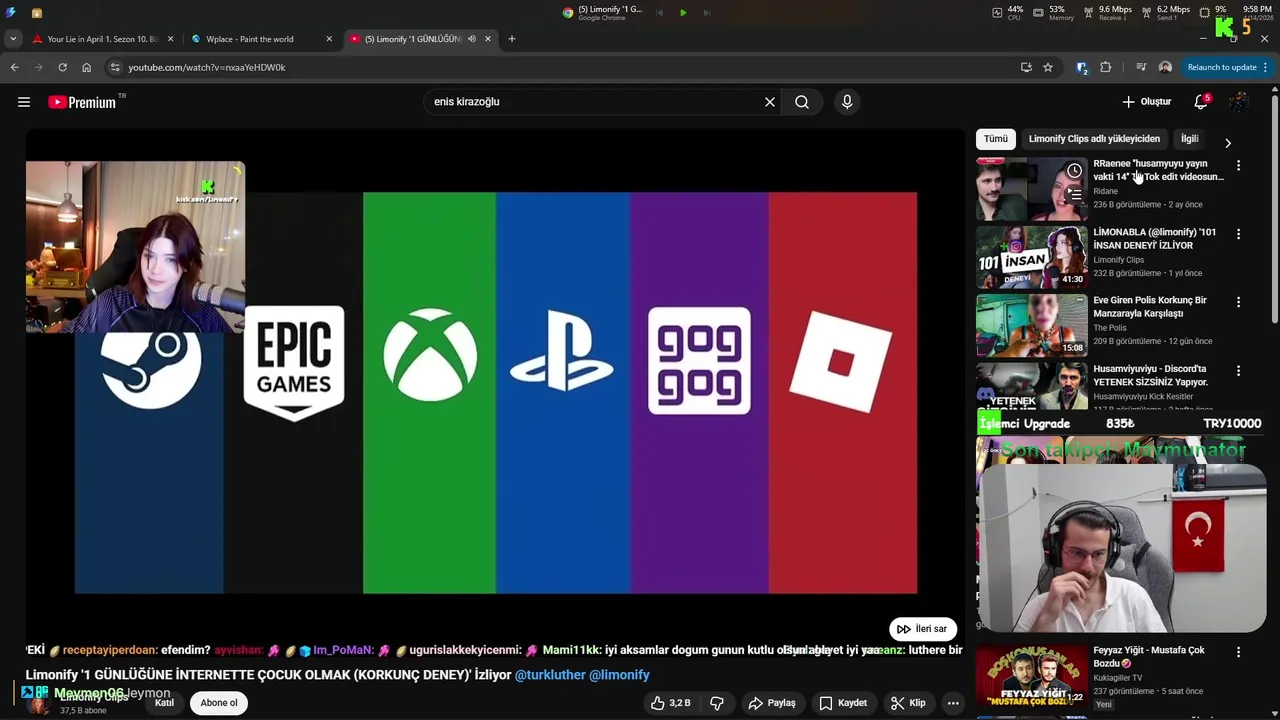Open the @limonify channel link
The height and width of the screenshot is (720, 1280).
[619, 675]
